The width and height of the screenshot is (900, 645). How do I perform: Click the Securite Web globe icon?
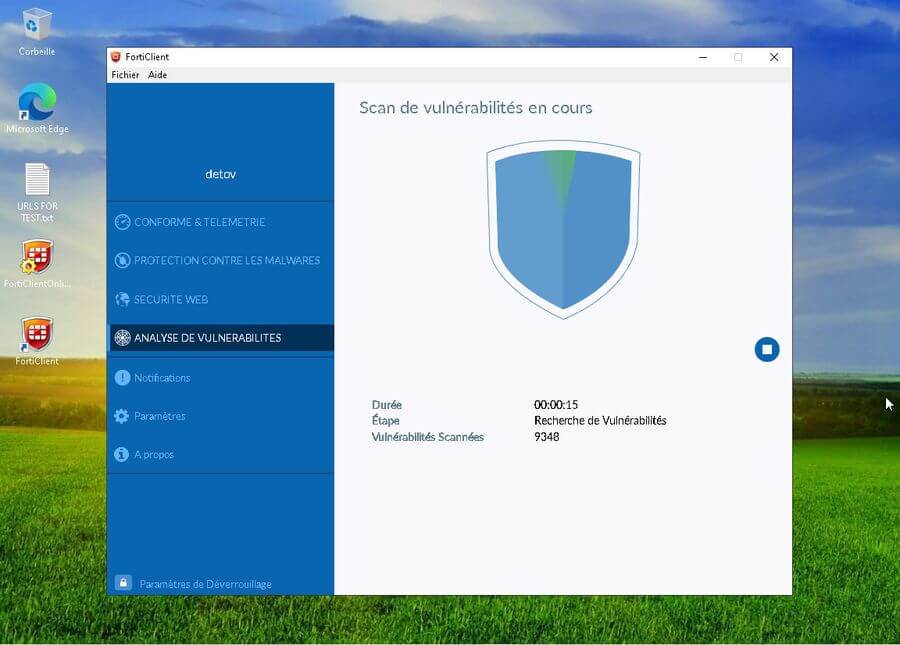[122, 300]
